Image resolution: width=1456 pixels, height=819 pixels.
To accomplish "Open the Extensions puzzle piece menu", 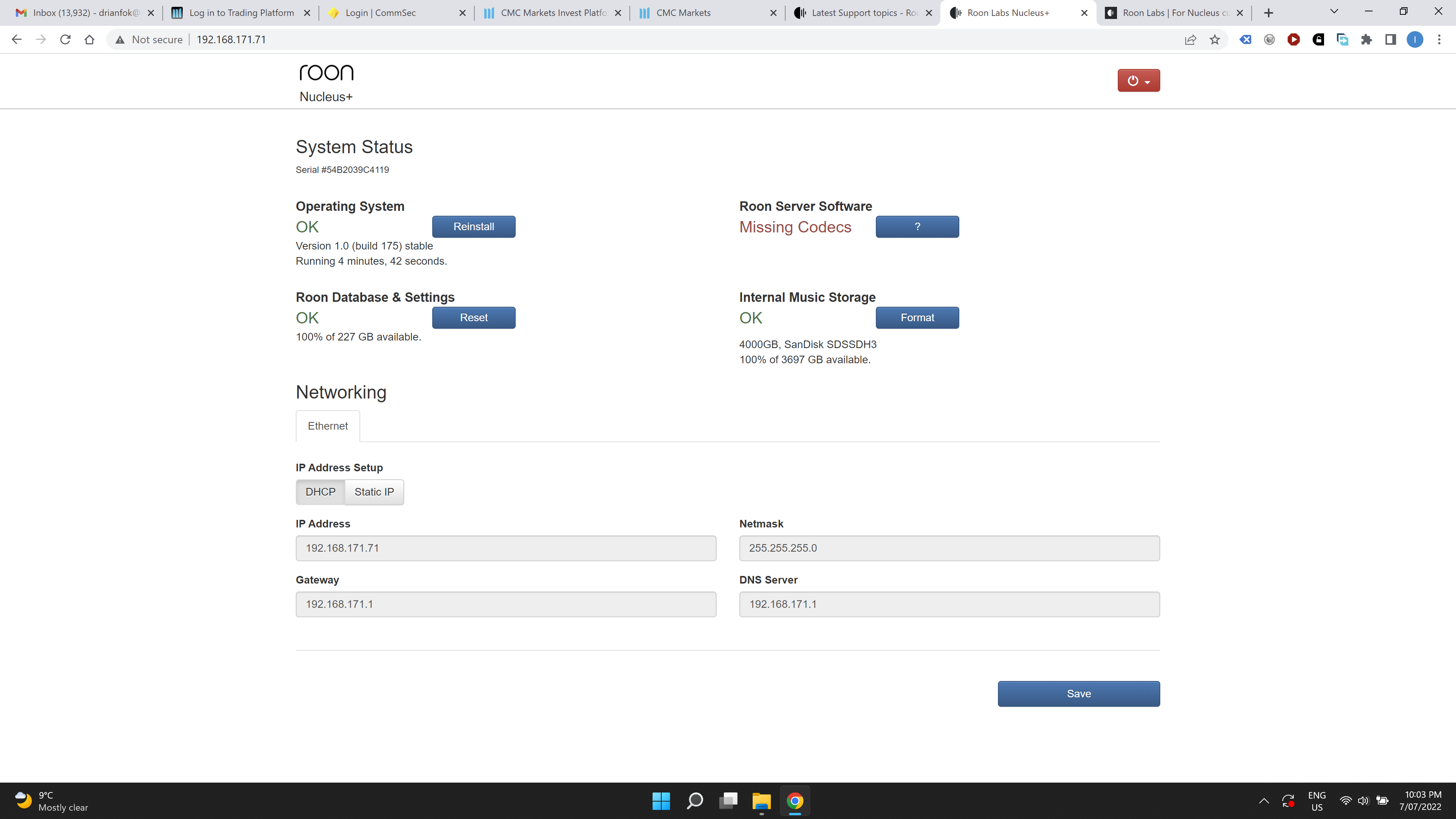I will click(1366, 39).
